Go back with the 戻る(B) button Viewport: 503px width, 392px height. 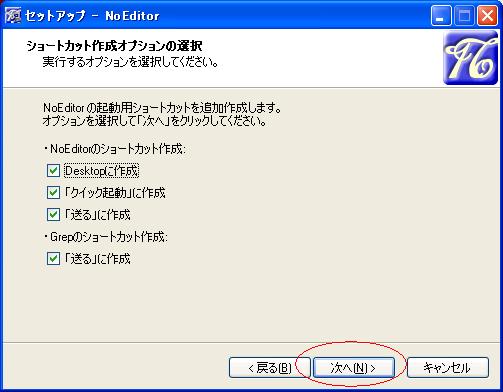tap(270, 368)
